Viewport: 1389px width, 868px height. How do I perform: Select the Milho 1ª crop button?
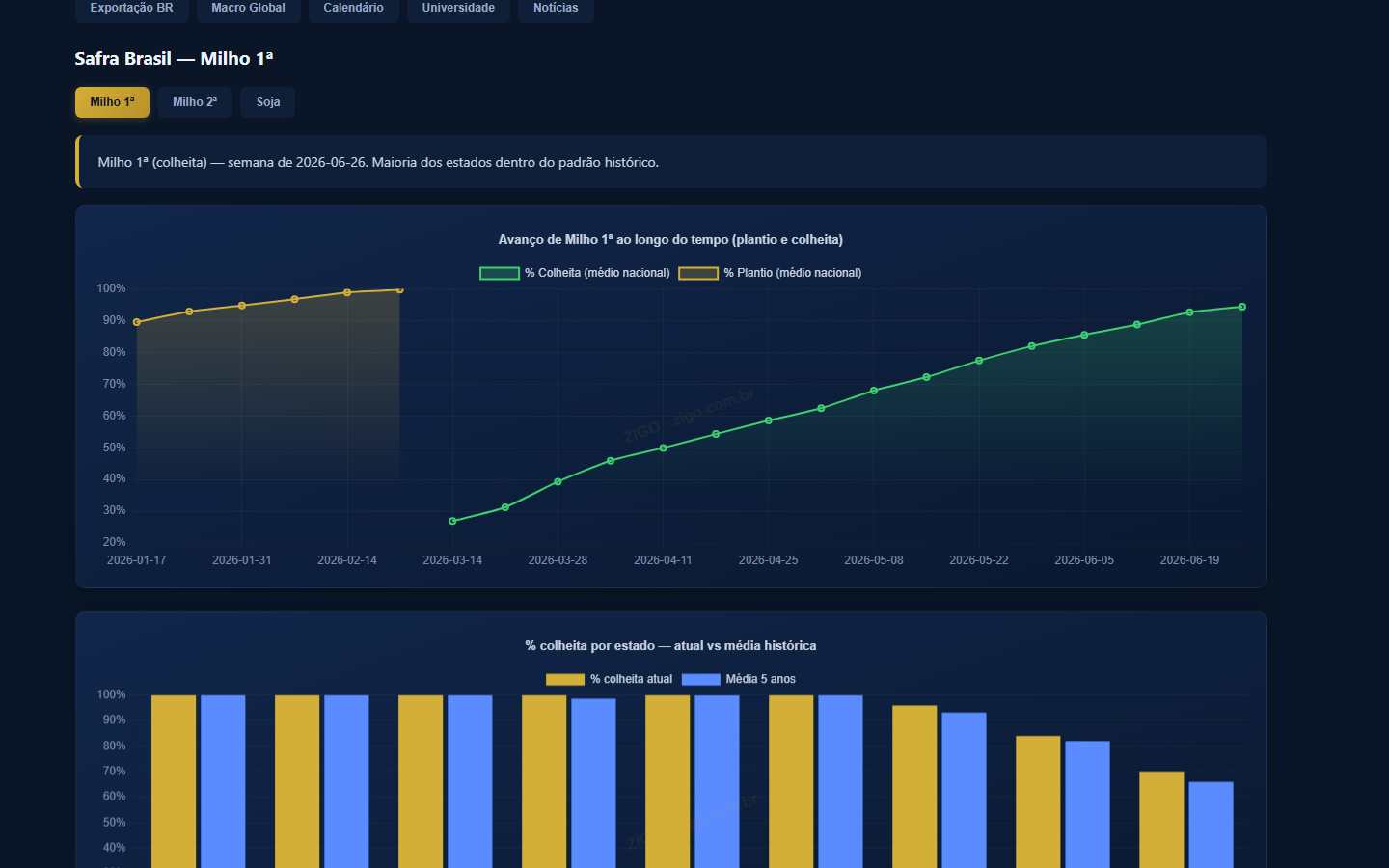pyautogui.click(x=113, y=102)
